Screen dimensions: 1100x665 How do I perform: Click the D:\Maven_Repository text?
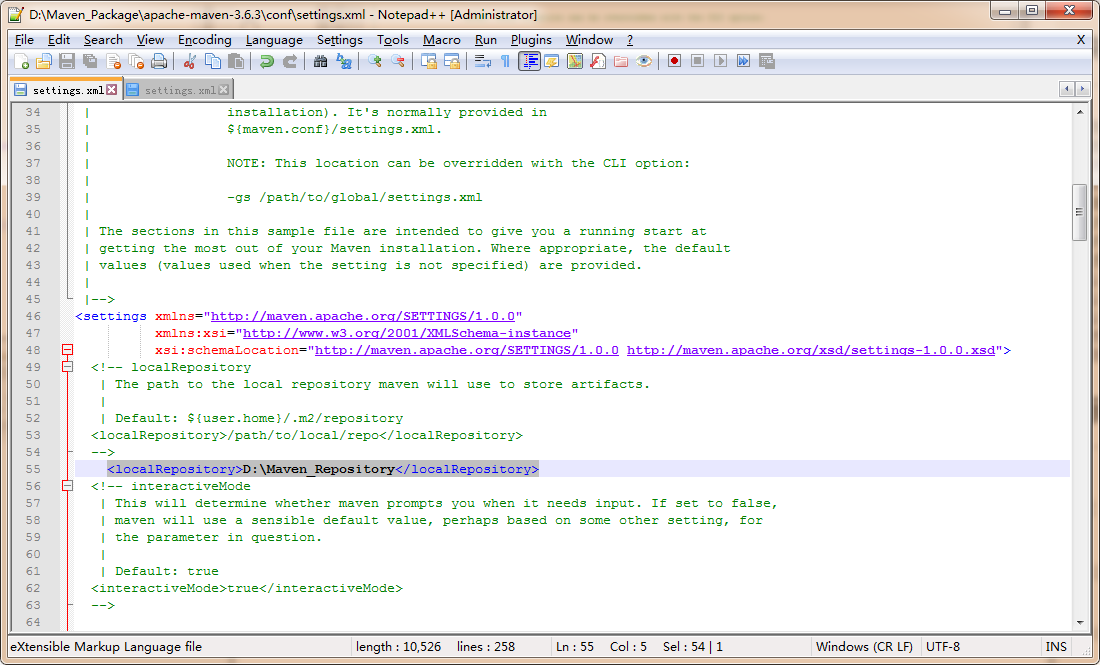318,469
